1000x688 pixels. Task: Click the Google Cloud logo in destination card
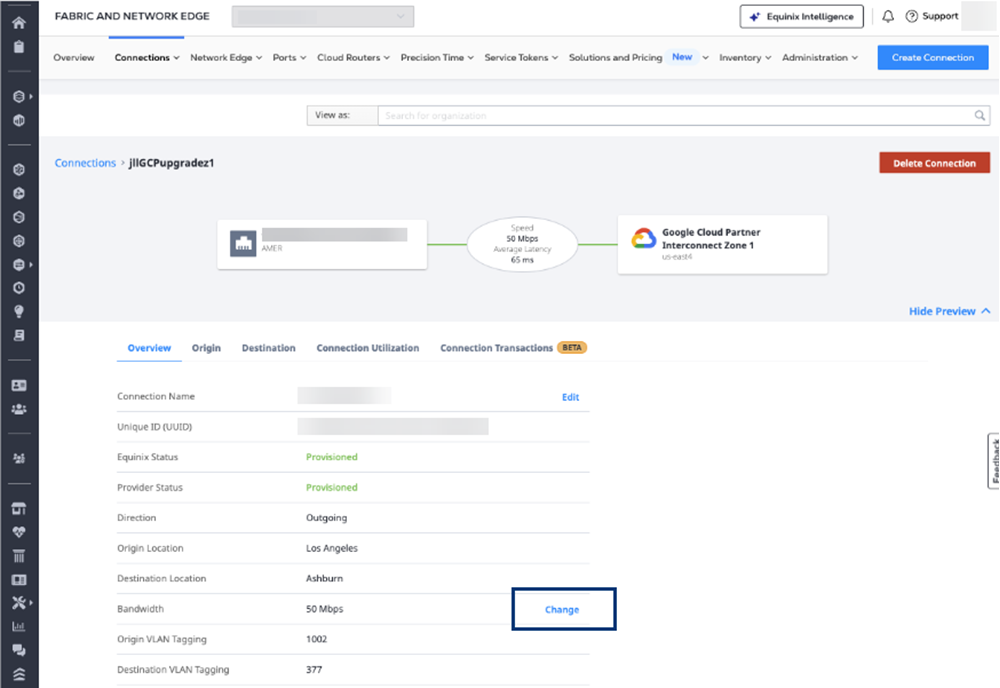click(x=643, y=238)
